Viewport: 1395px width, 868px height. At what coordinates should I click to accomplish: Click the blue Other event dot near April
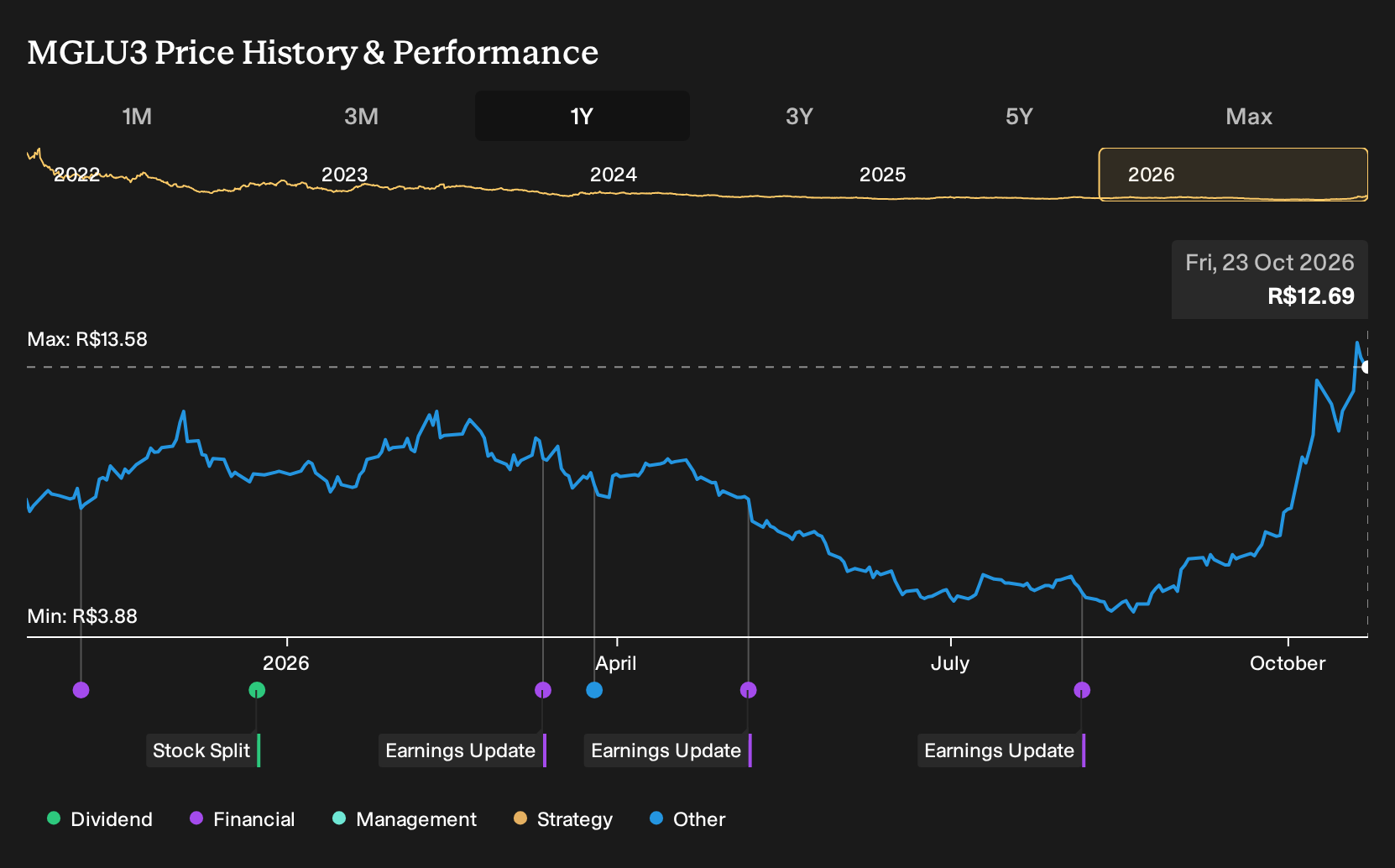(x=594, y=690)
